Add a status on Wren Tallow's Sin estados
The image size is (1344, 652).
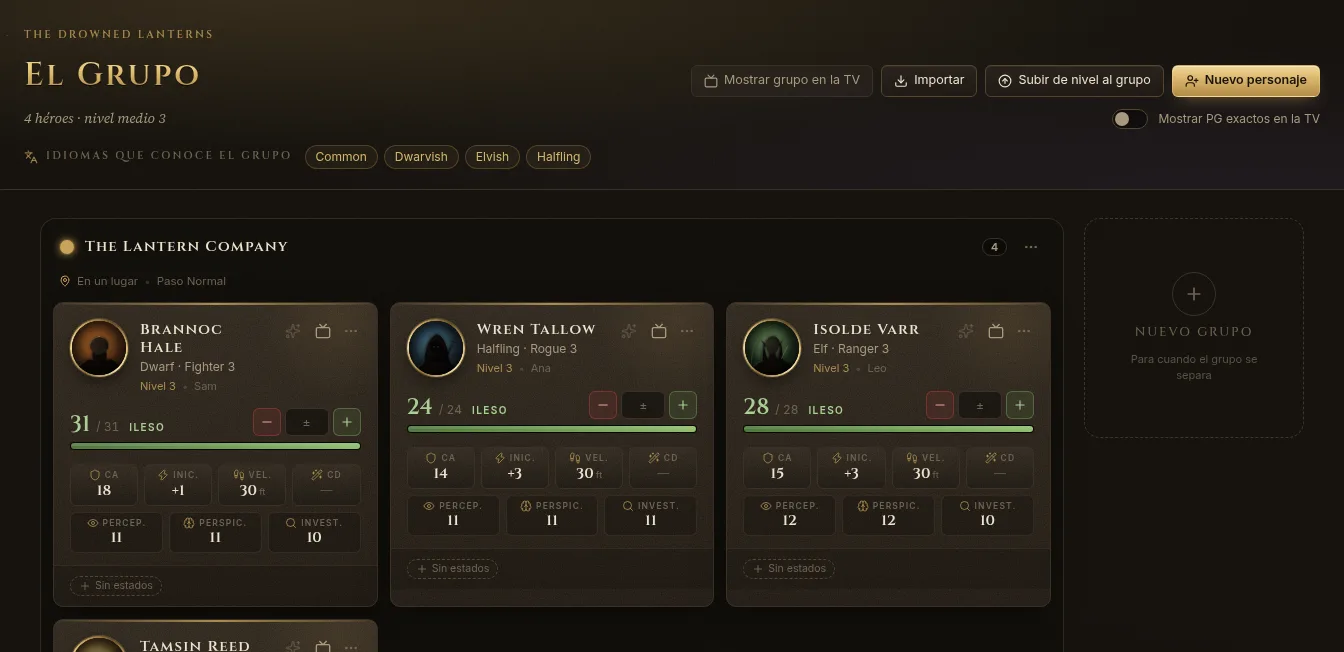point(452,569)
